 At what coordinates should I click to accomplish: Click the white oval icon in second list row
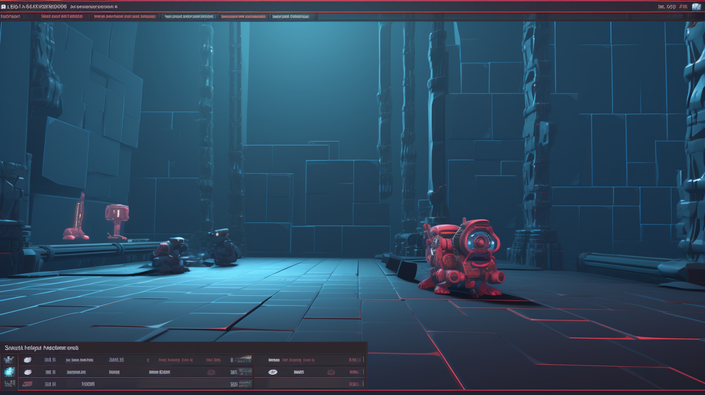(x=27, y=372)
